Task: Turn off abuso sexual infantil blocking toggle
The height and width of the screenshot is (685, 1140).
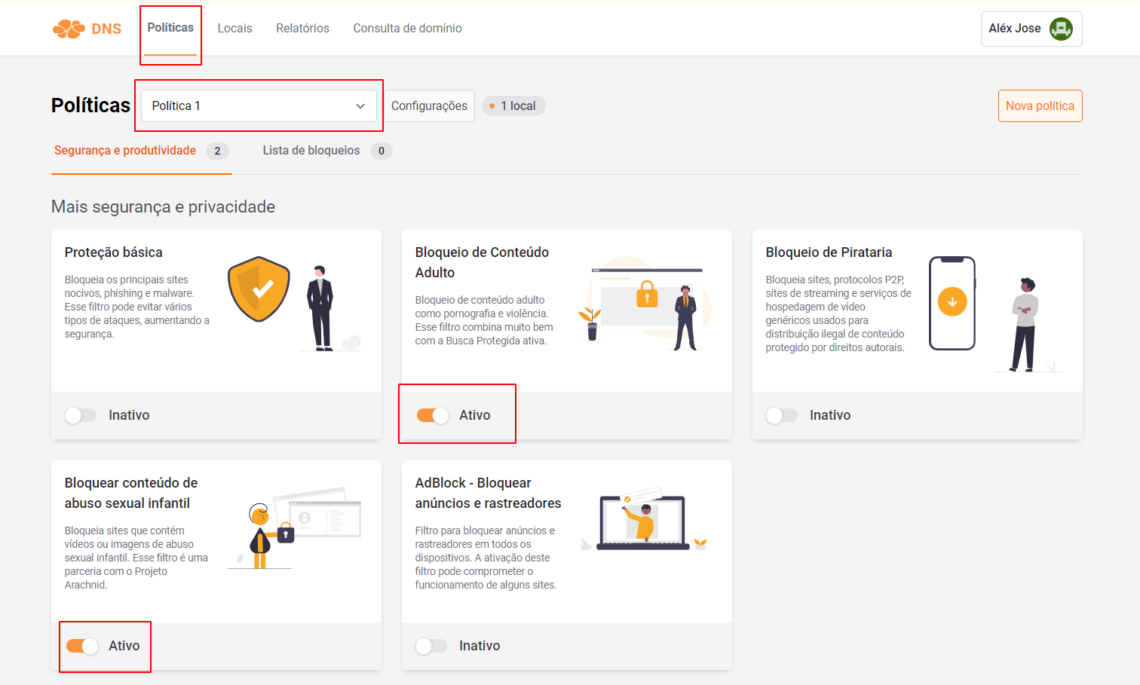Action: pyautogui.click(x=82, y=646)
